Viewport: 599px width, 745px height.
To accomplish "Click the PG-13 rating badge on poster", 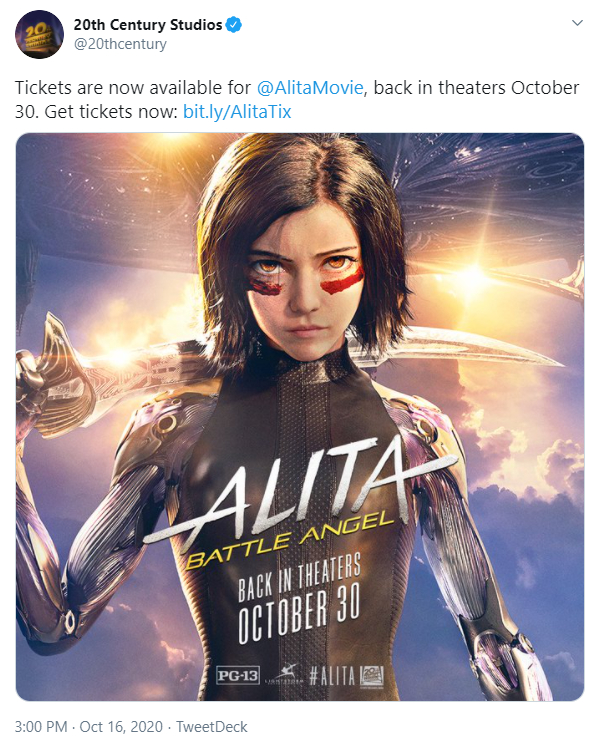I will coord(238,675).
